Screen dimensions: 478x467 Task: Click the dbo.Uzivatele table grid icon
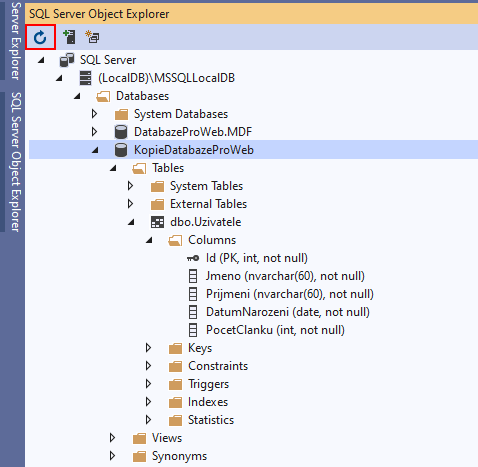click(x=157, y=222)
